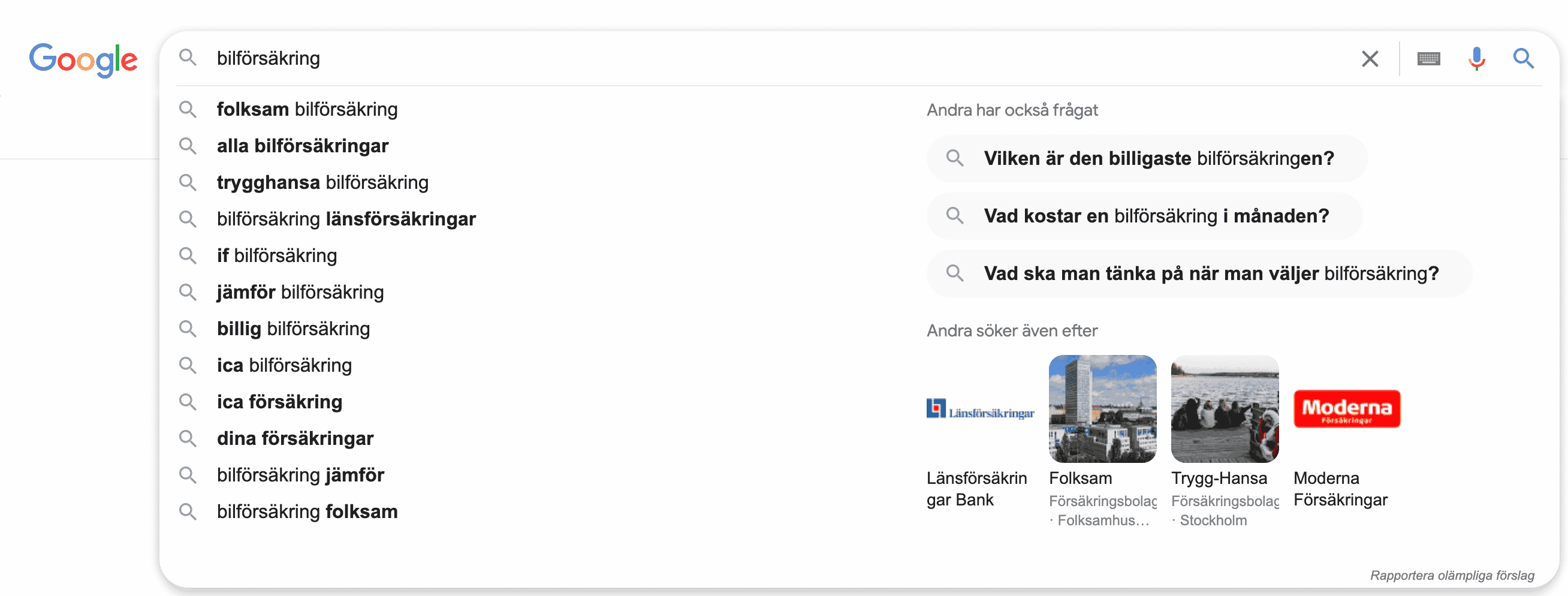Screen dimensions: 1568x596
Task: Open the Folksam building thumbnail
Action: [x=1102, y=408]
